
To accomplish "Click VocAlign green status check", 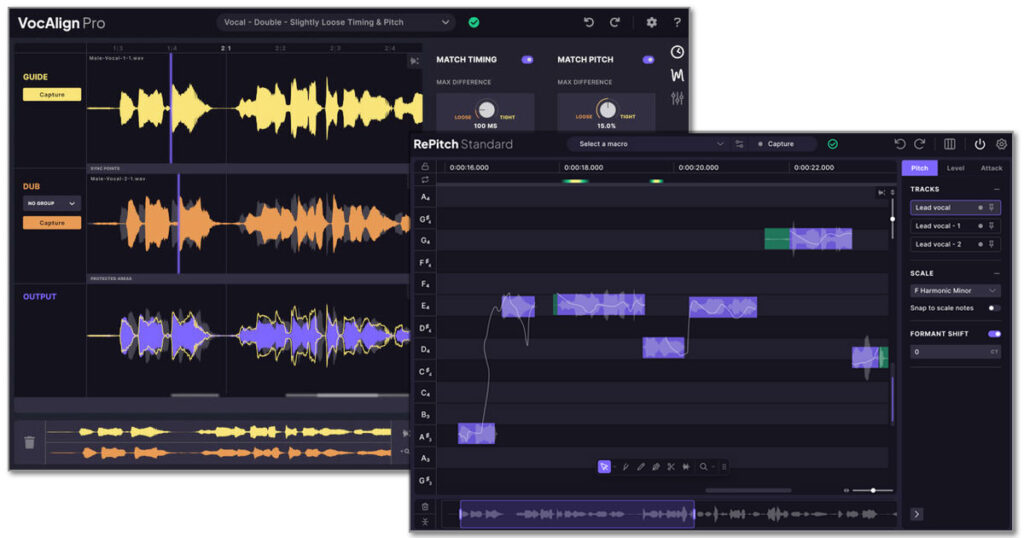I will tap(474, 22).
